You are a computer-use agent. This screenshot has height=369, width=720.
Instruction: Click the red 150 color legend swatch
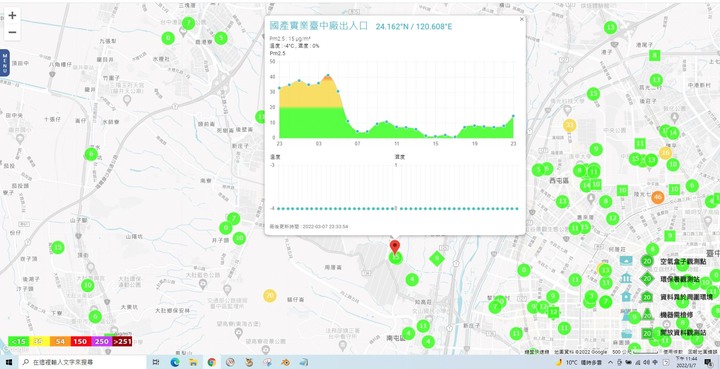click(x=81, y=341)
